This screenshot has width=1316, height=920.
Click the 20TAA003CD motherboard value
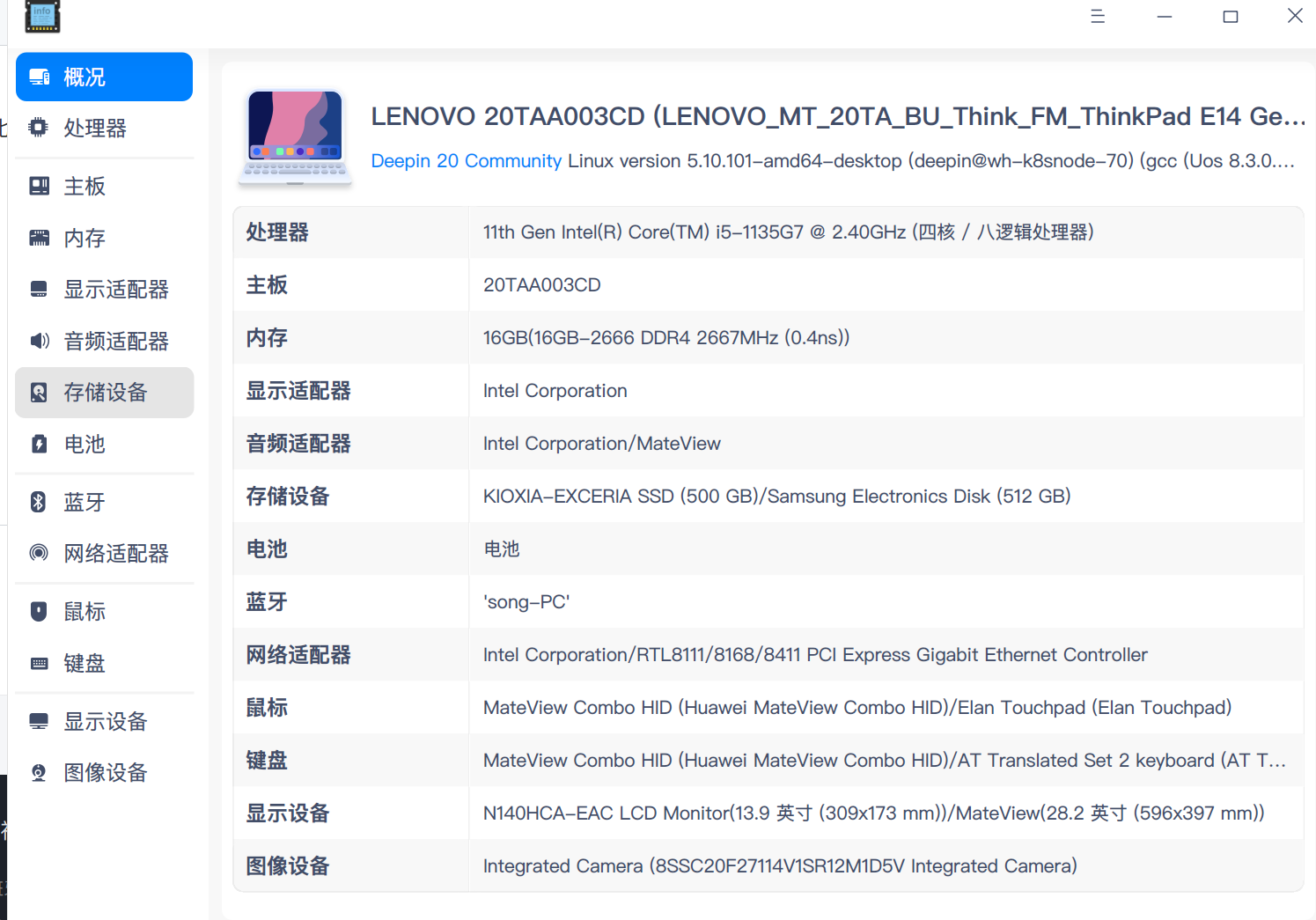(542, 285)
